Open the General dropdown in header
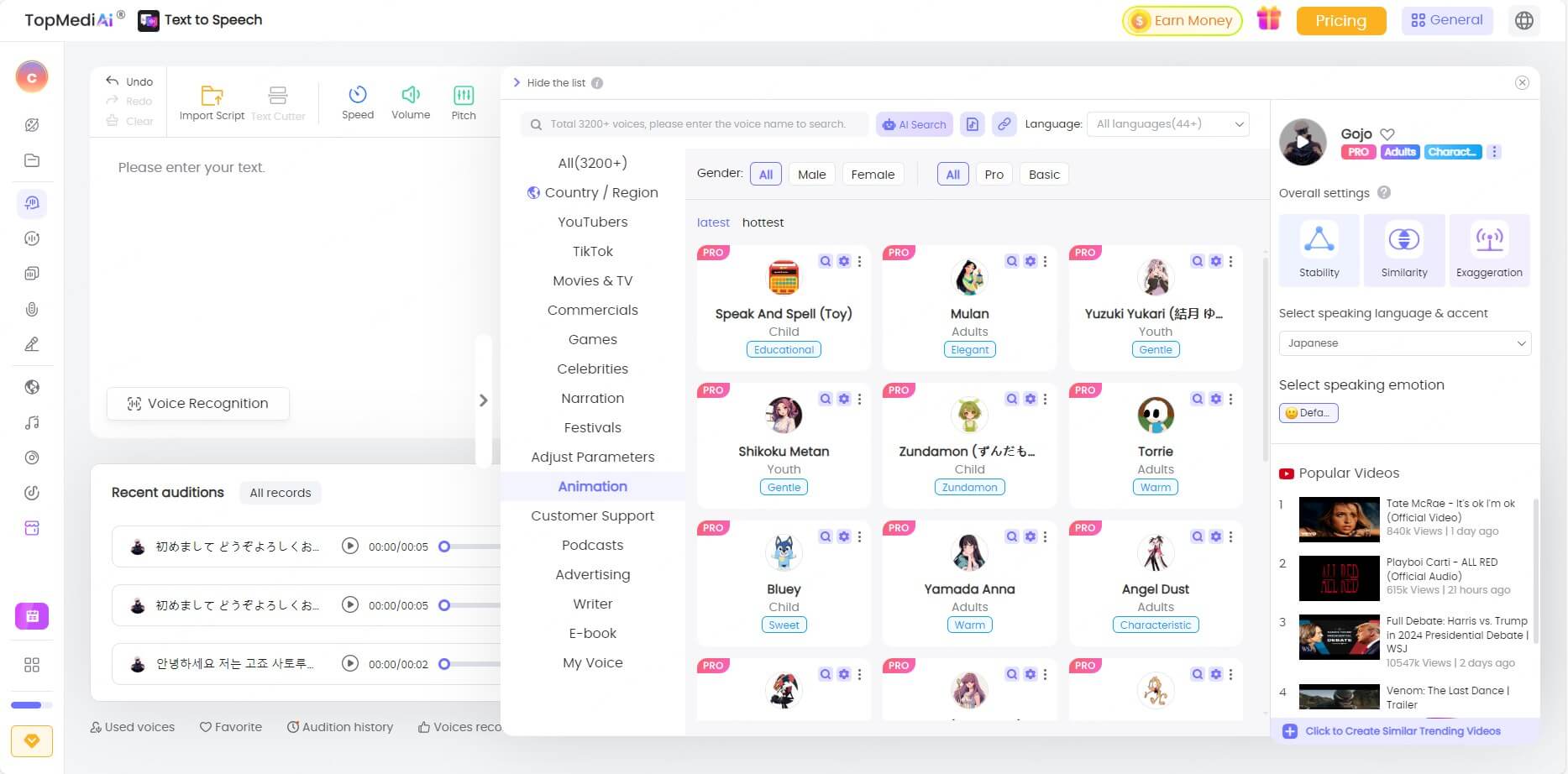 tap(1447, 20)
